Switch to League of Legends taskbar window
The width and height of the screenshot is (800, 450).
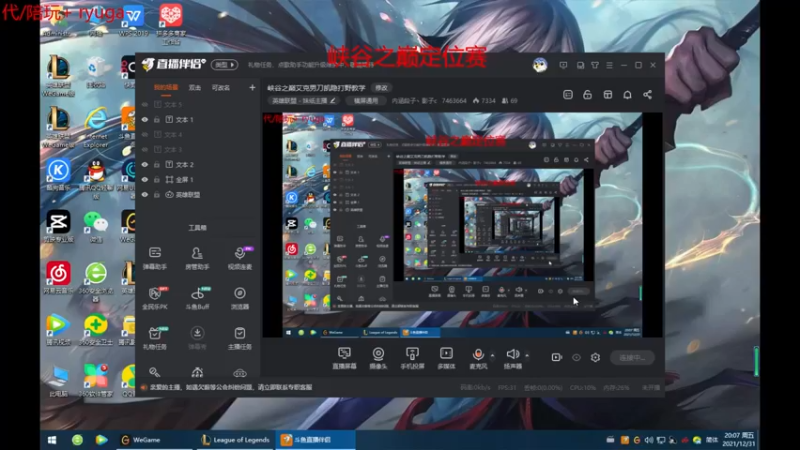tap(235, 440)
